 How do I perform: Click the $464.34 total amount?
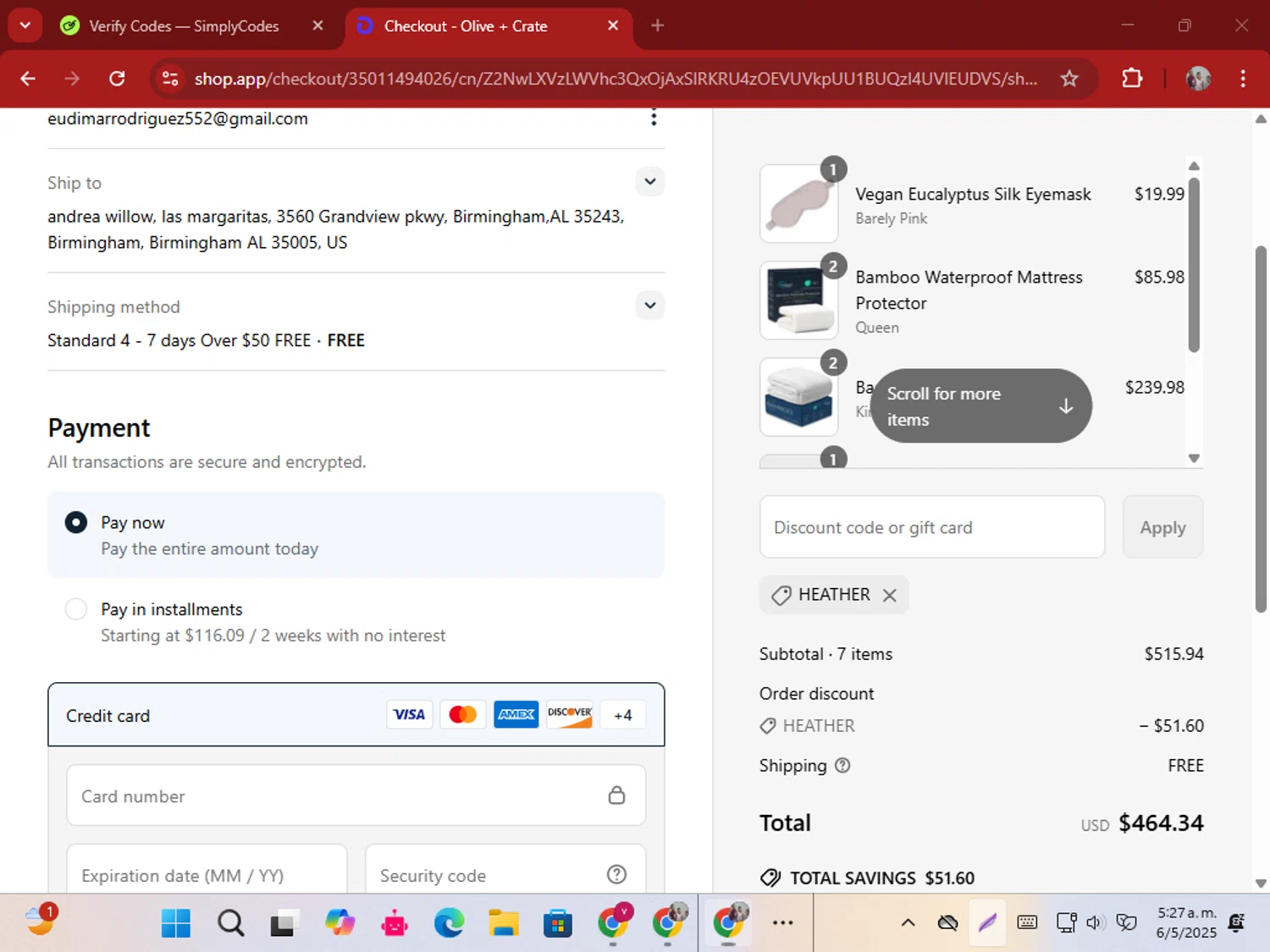click(x=1161, y=823)
